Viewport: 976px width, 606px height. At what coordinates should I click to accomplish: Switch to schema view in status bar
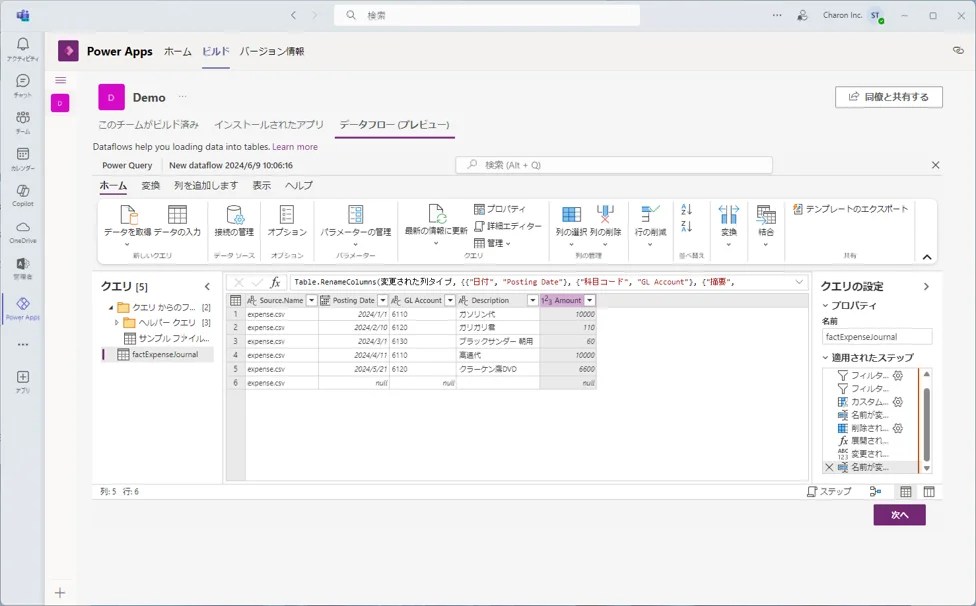pyautogui.click(x=929, y=492)
